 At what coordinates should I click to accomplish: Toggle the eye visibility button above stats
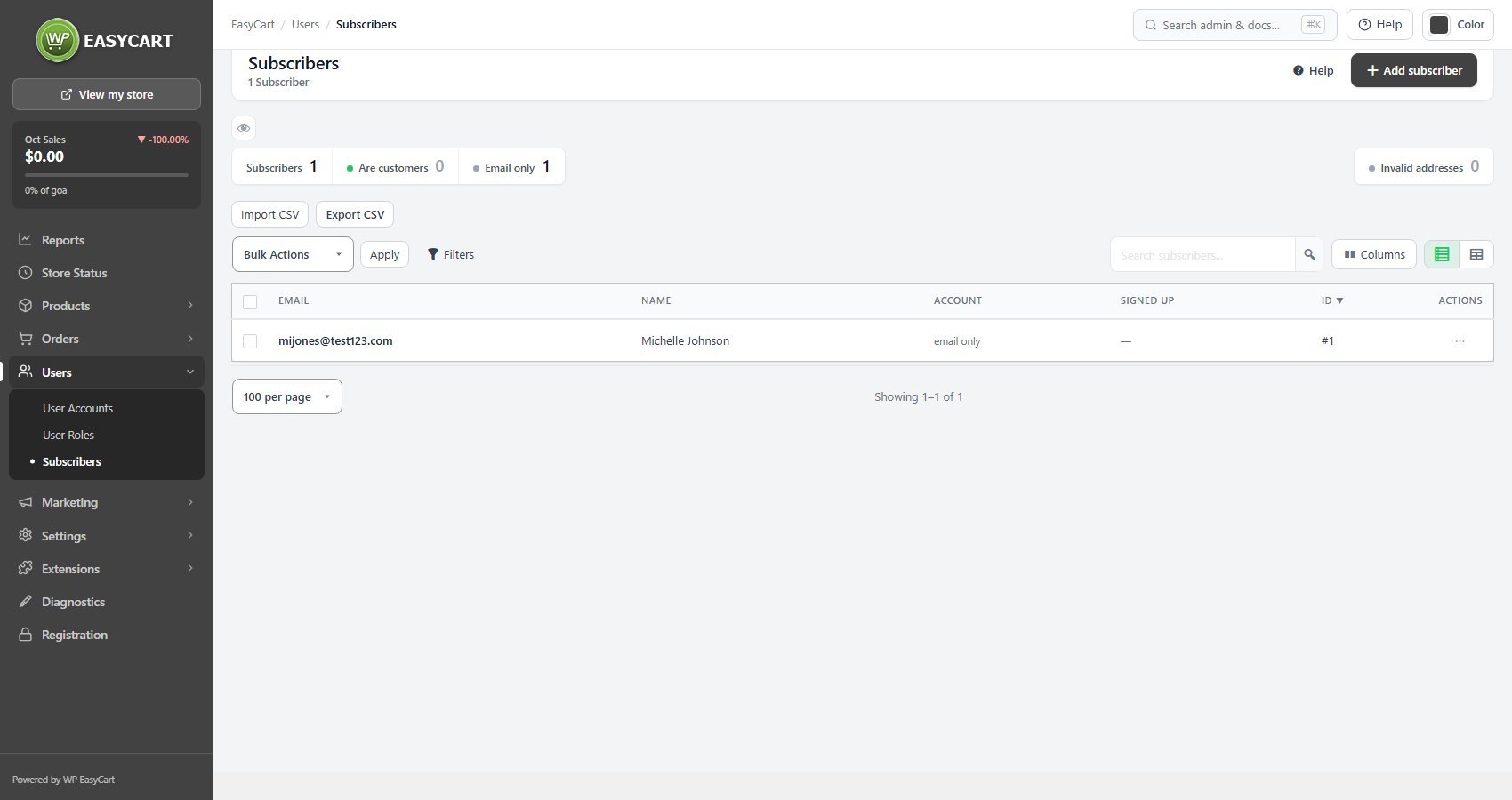(x=244, y=128)
